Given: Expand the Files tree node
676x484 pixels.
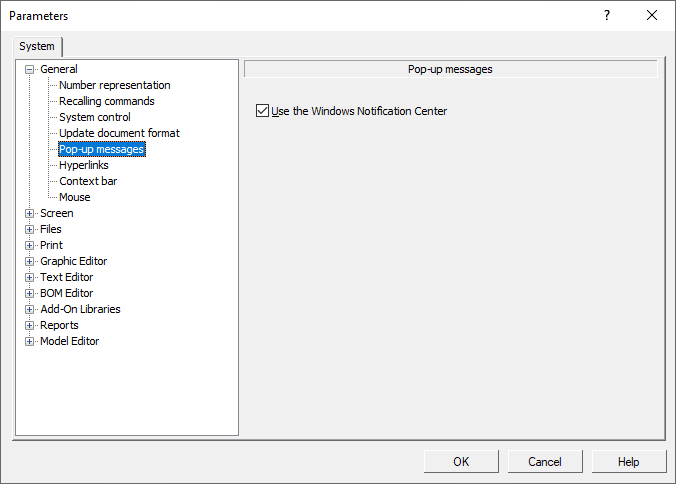Looking at the screenshot, I should pos(30,230).
